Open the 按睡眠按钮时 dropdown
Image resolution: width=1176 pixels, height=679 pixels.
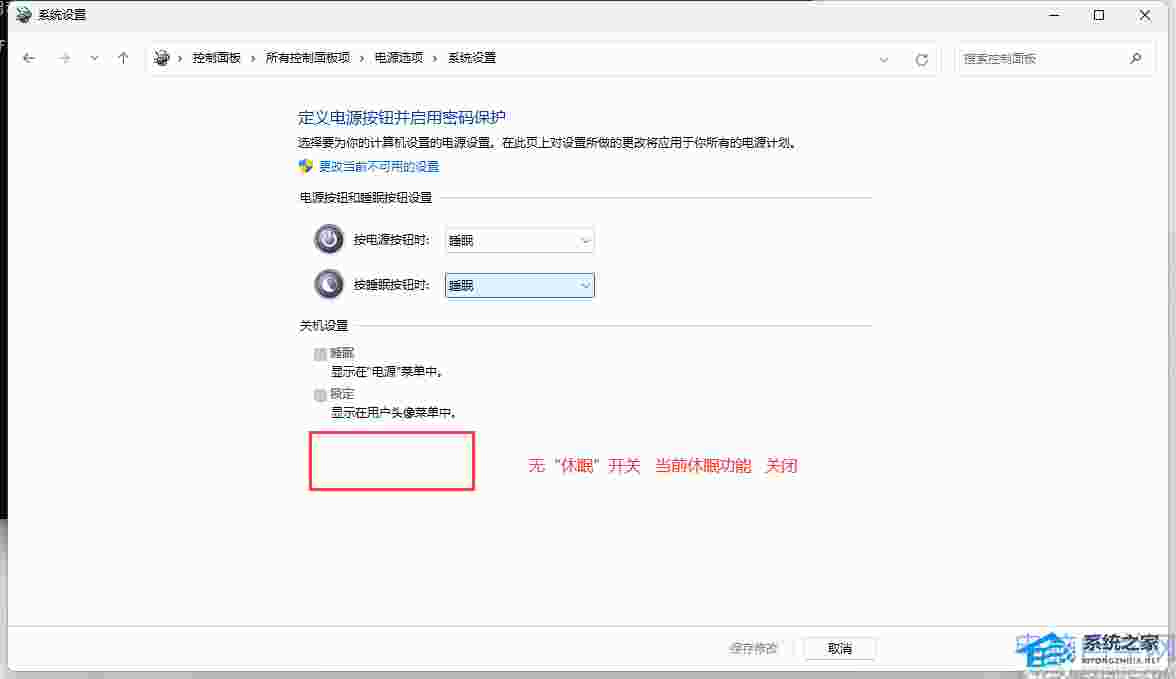coord(519,286)
